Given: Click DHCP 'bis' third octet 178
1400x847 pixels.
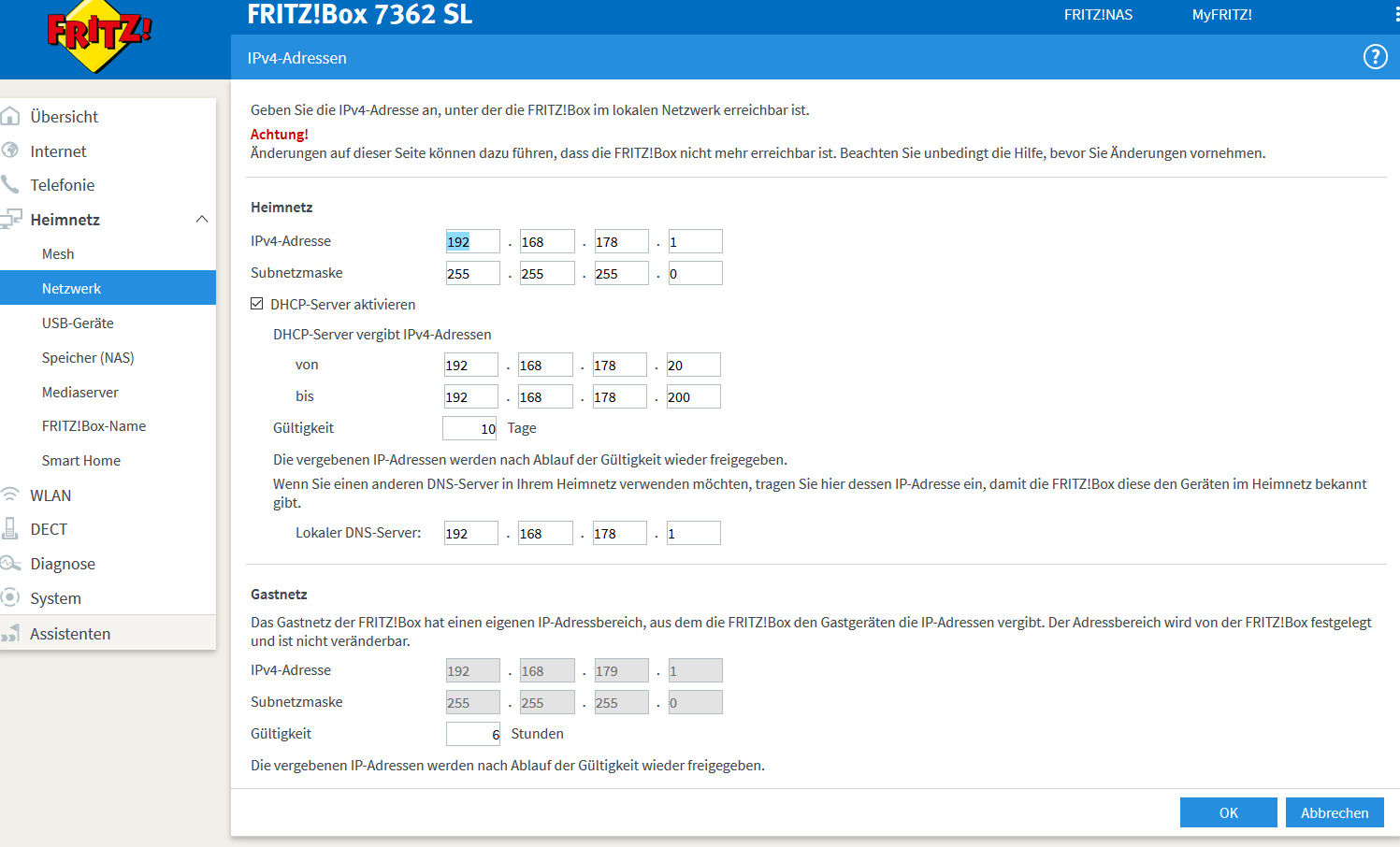Looking at the screenshot, I should [x=619, y=396].
